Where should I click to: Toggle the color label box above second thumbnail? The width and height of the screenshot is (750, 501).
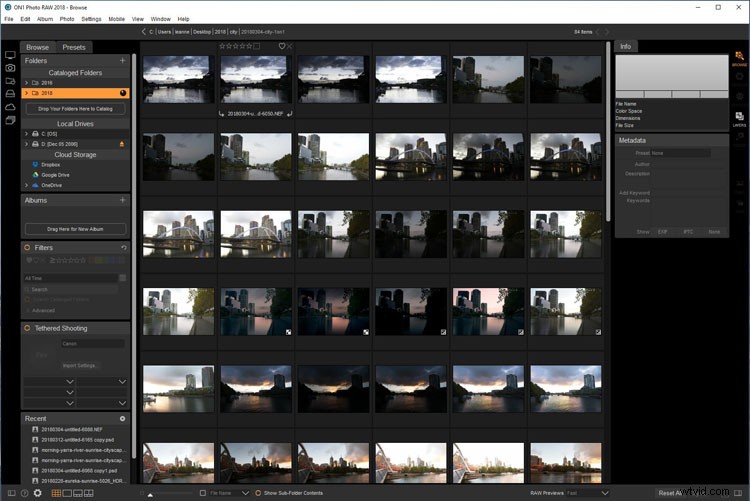tap(257, 46)
